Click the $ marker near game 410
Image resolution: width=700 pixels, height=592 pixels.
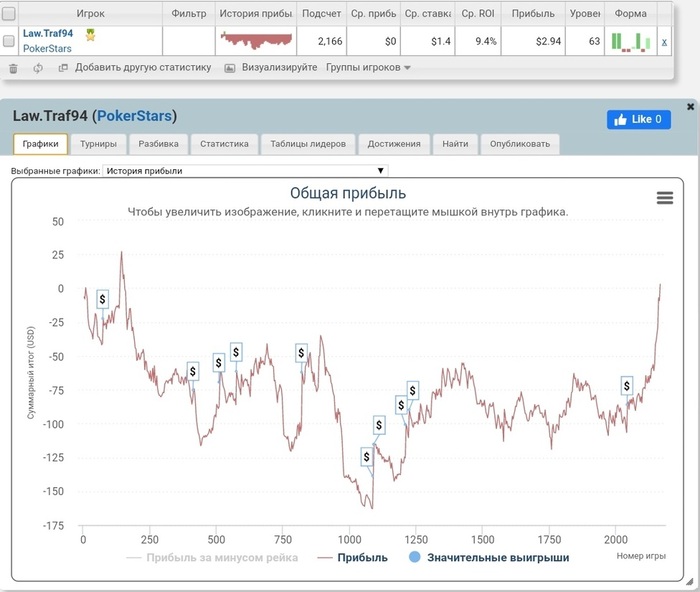(193, 371)
